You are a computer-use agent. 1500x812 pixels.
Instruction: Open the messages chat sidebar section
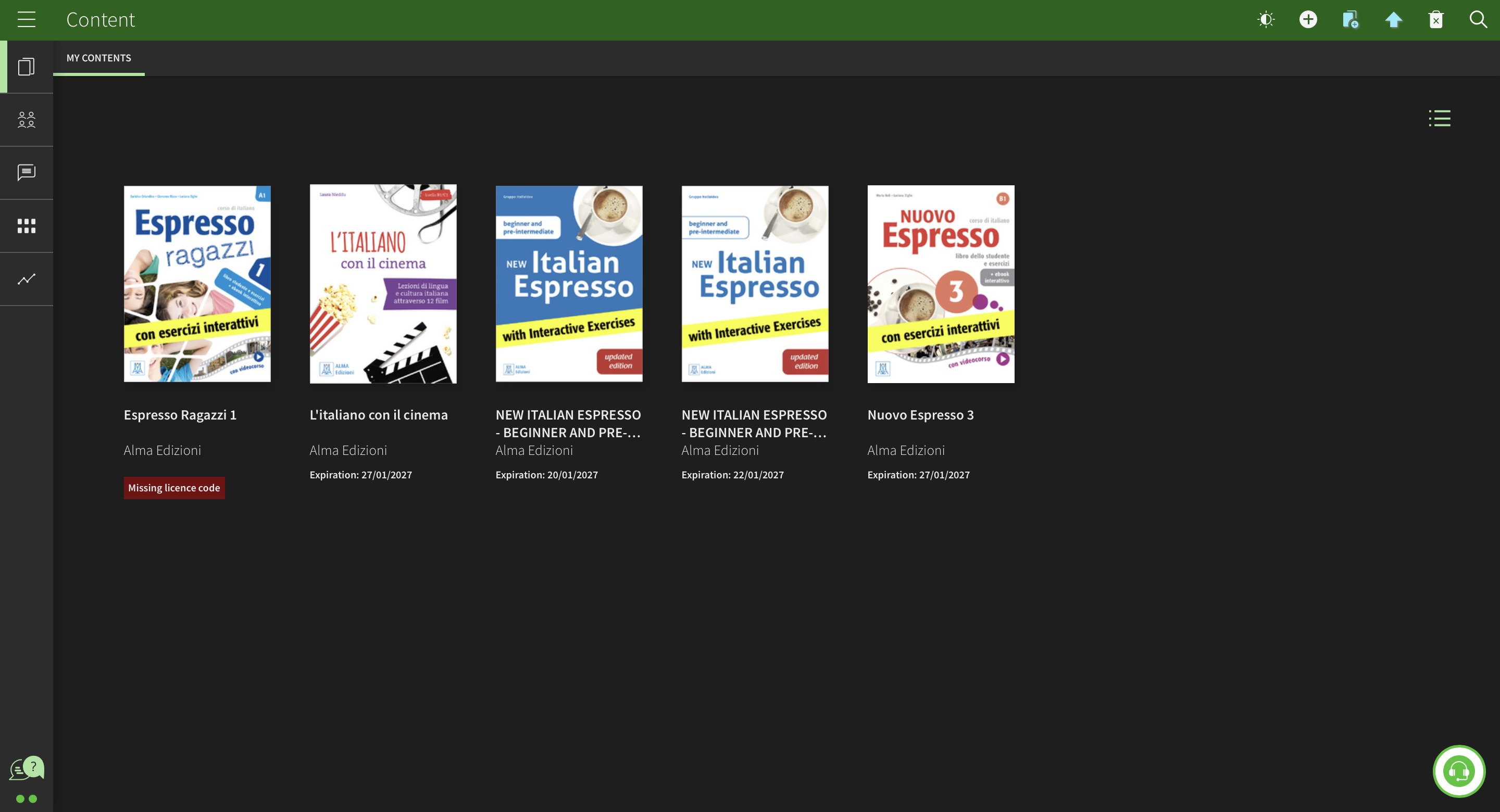click(26, 173)
